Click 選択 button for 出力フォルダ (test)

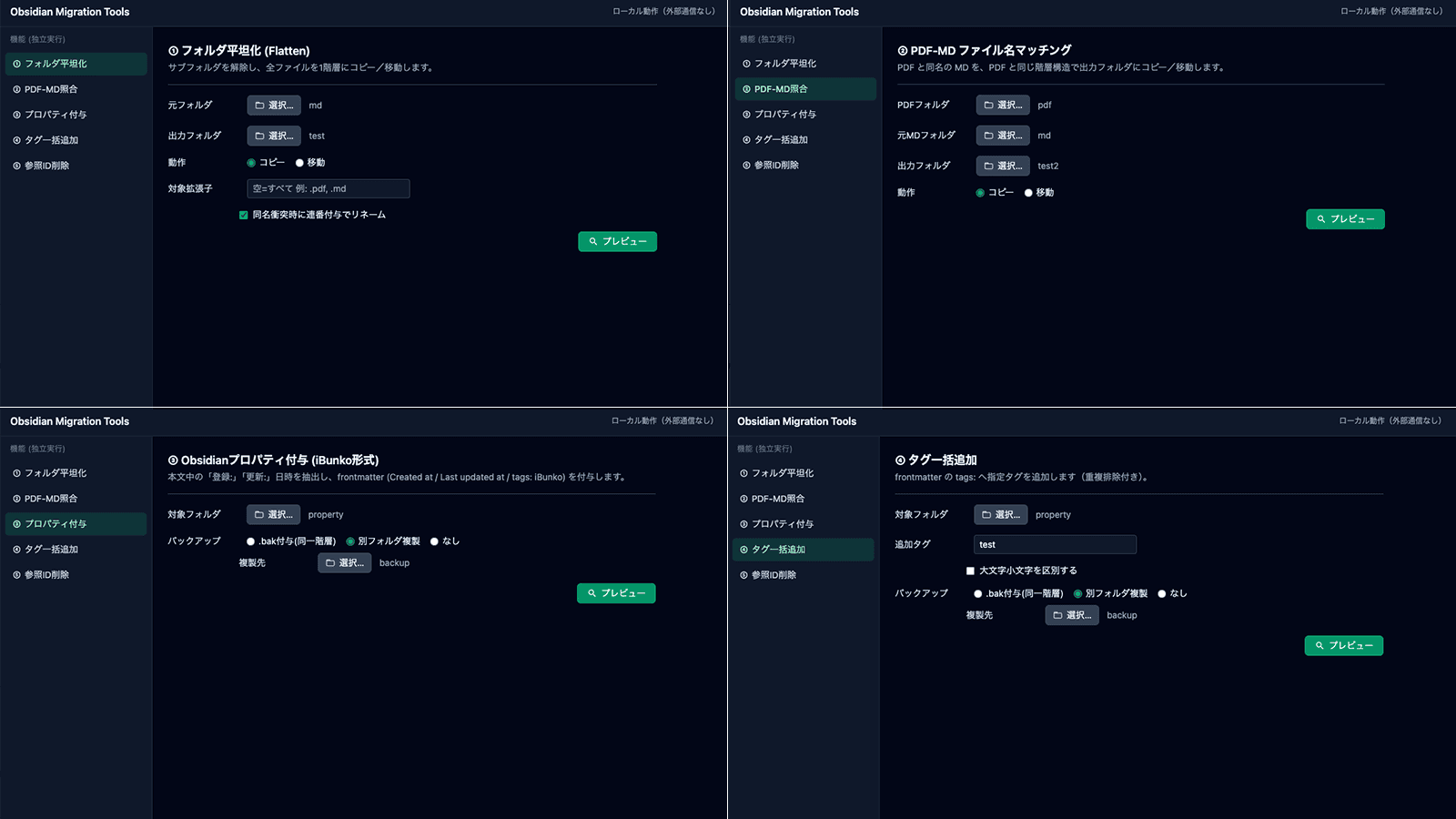click(x=274, y=136)
